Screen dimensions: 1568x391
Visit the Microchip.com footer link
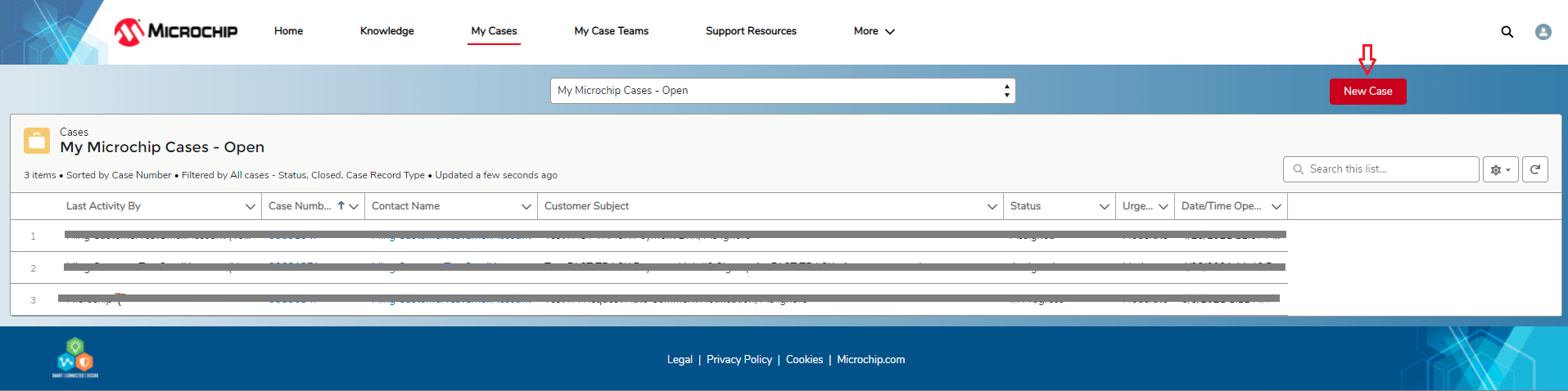tap(871, 360)
